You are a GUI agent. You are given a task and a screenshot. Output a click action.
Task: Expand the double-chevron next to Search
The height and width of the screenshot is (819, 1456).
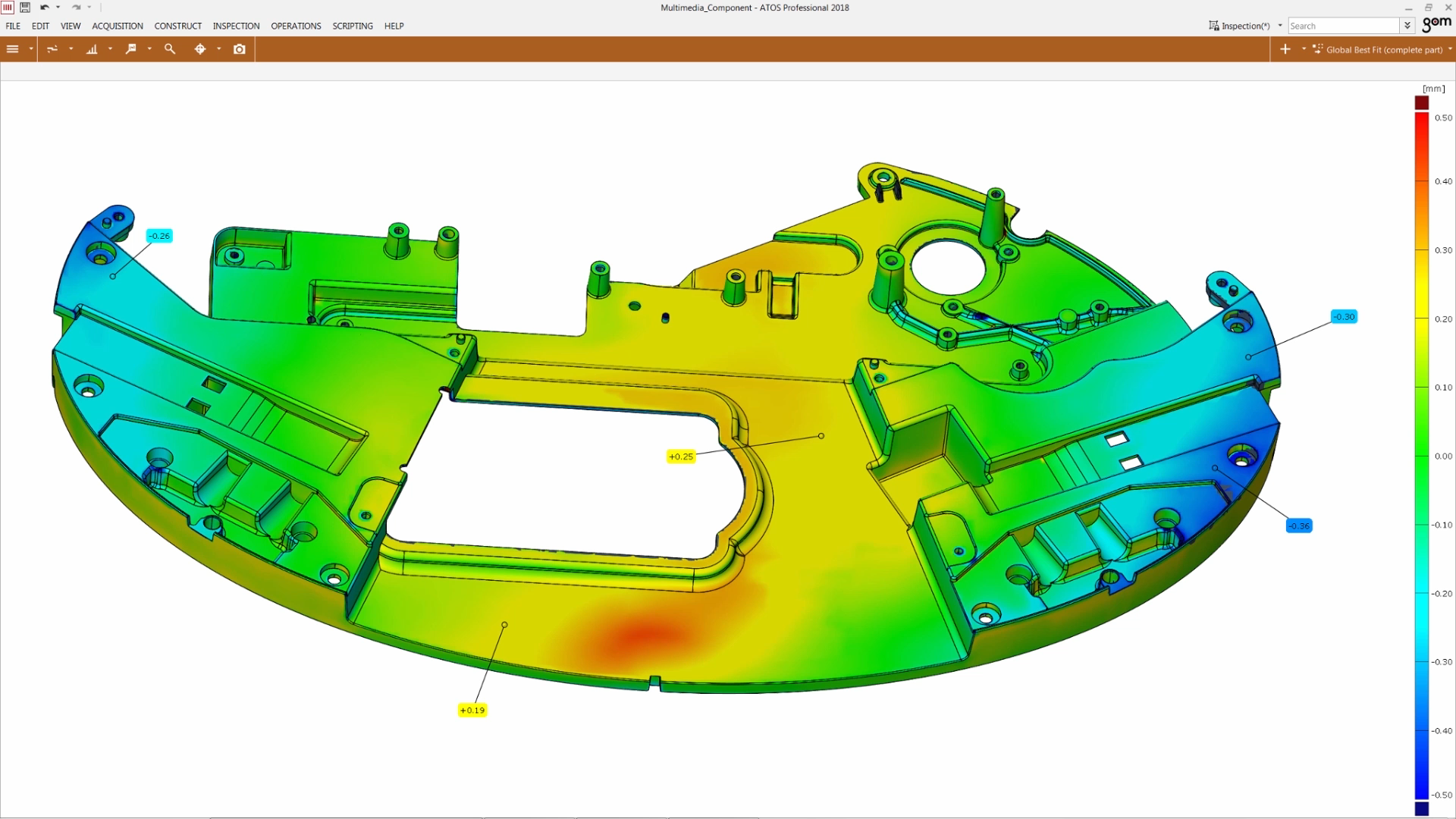tap(1407, 26)
